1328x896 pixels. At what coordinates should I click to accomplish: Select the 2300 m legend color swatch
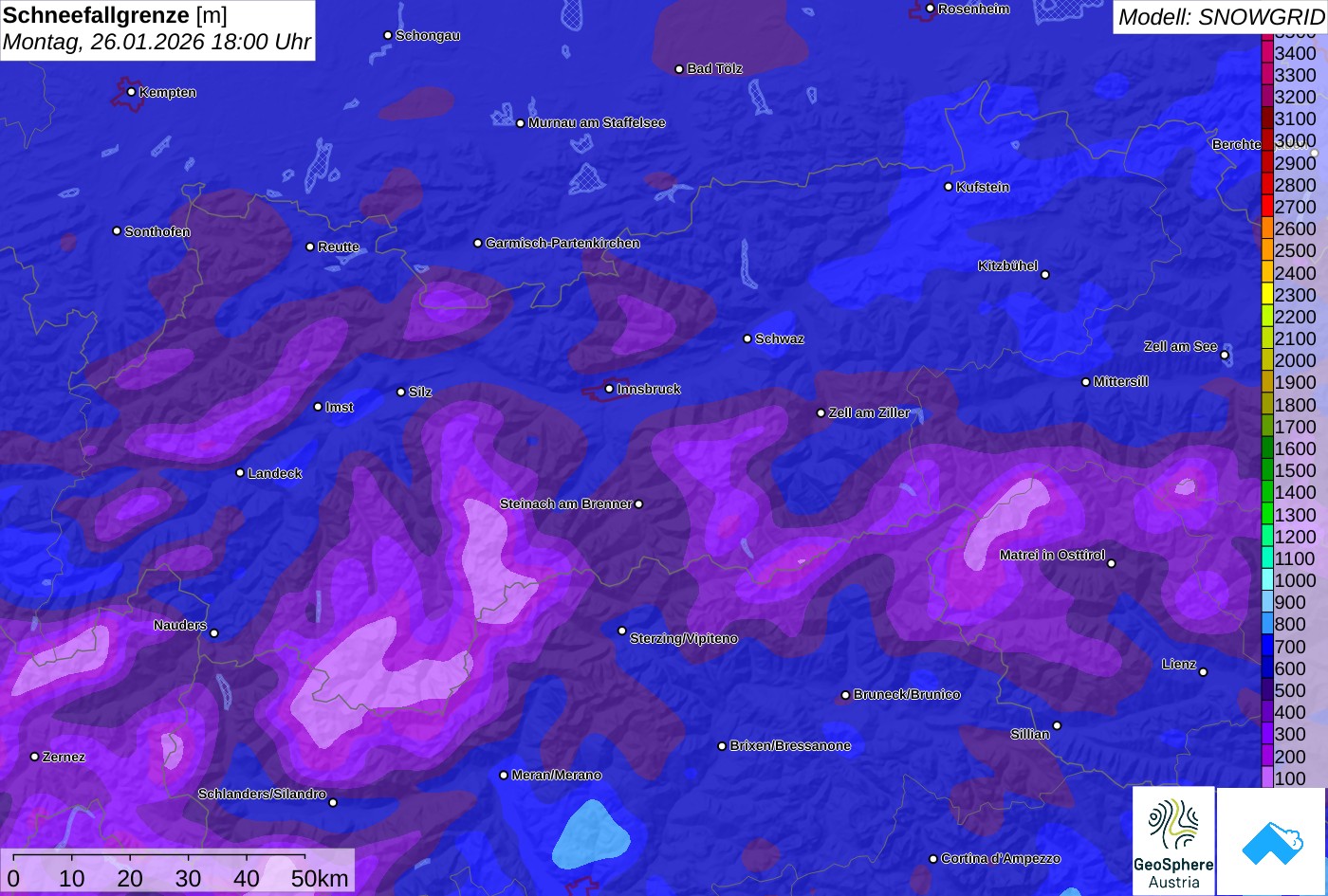[x=1266, y=295]
